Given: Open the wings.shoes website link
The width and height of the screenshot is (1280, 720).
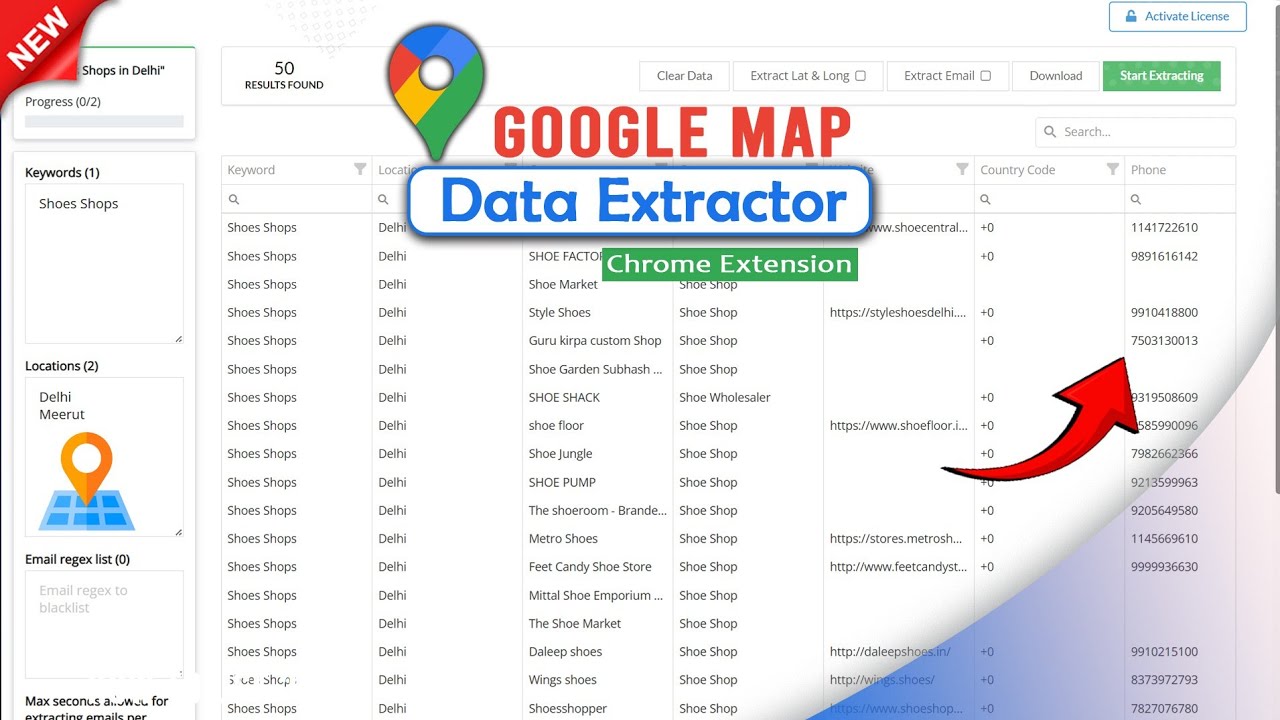Looking at the screenshot, I should 882,680.
